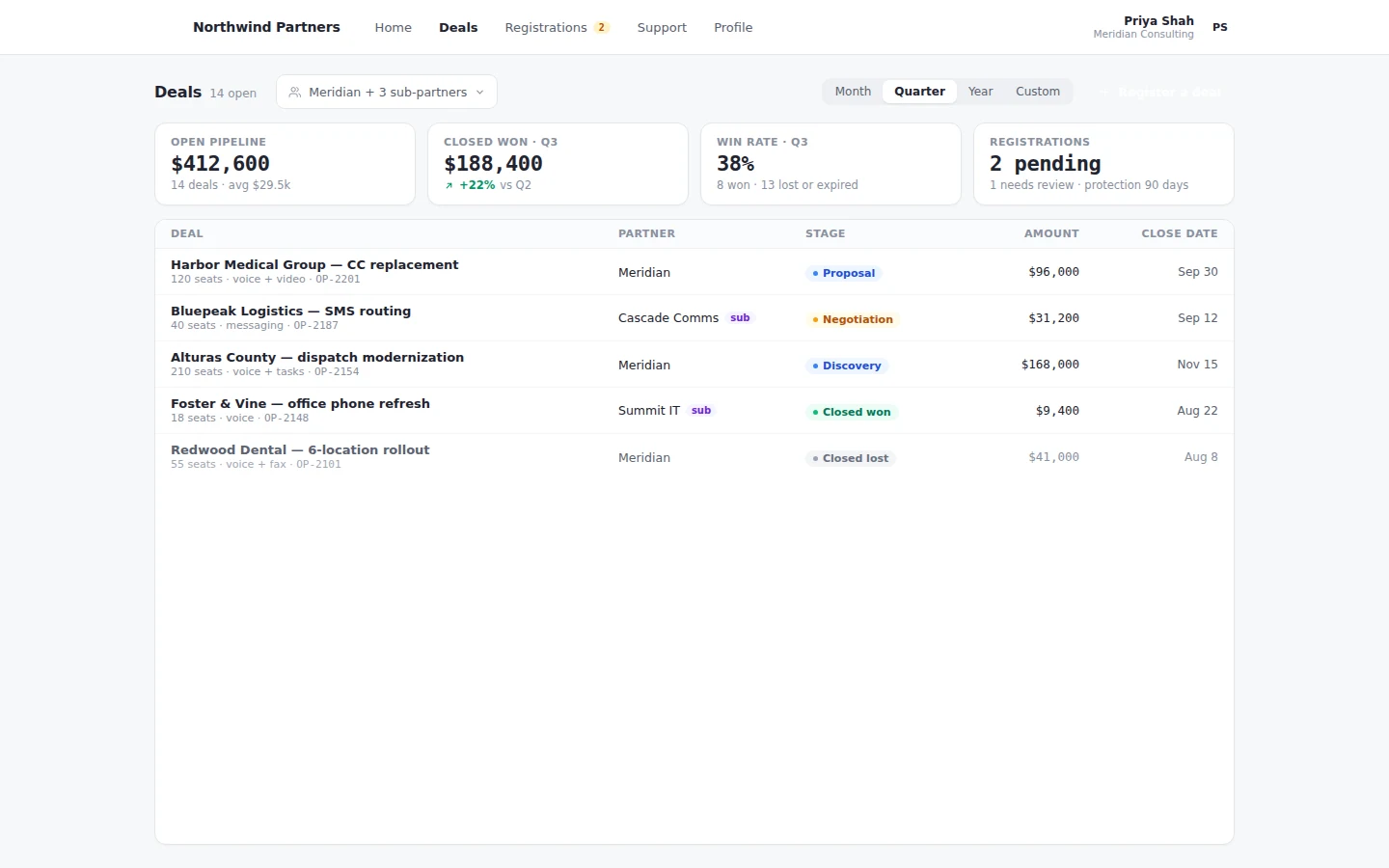Click the Nov 15 close date
The height and width of the screenshot is (868, 1389).
click(x=1197, y=365)
